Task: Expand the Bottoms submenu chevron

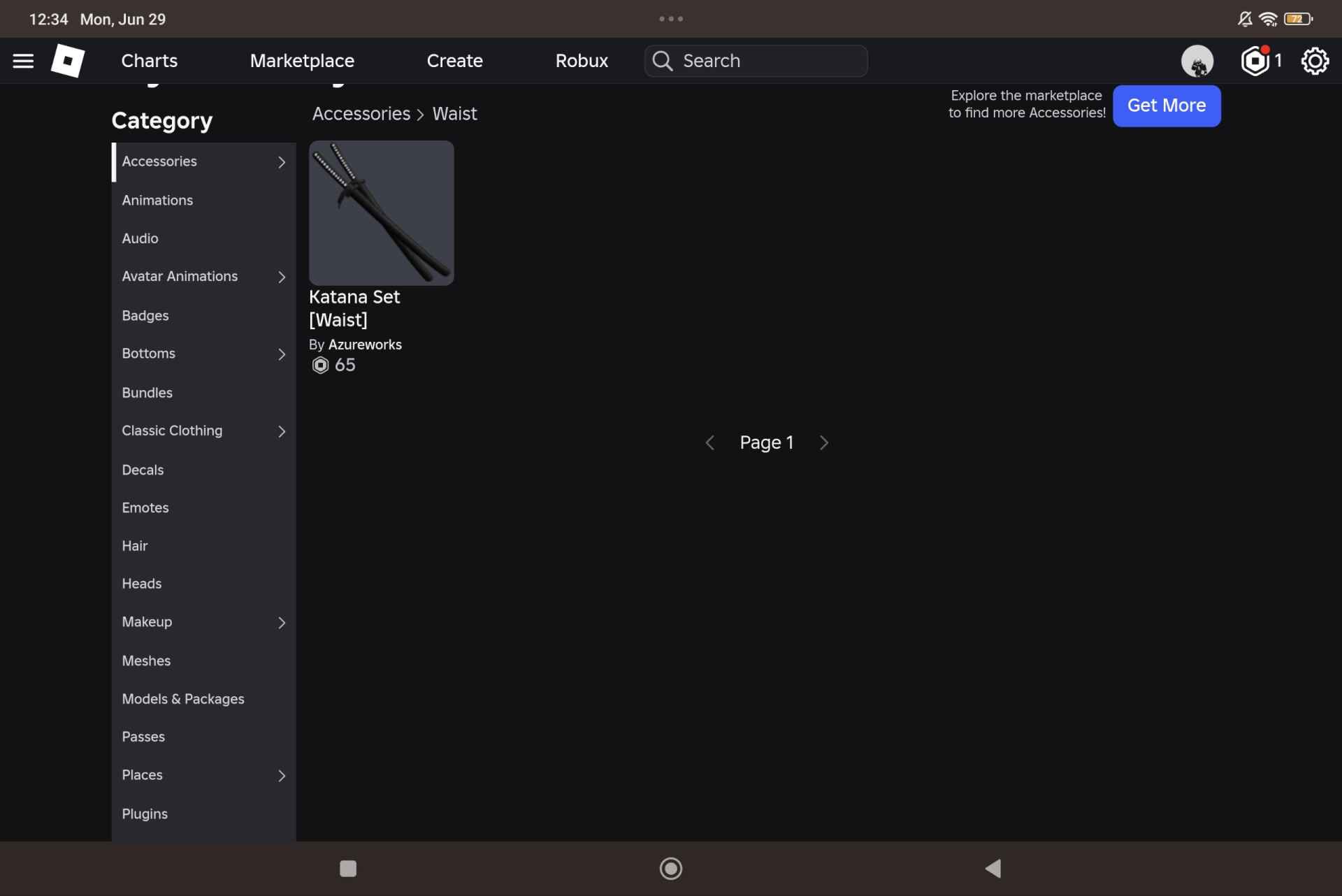Action: pyautogui.click(x=282, y=354)
